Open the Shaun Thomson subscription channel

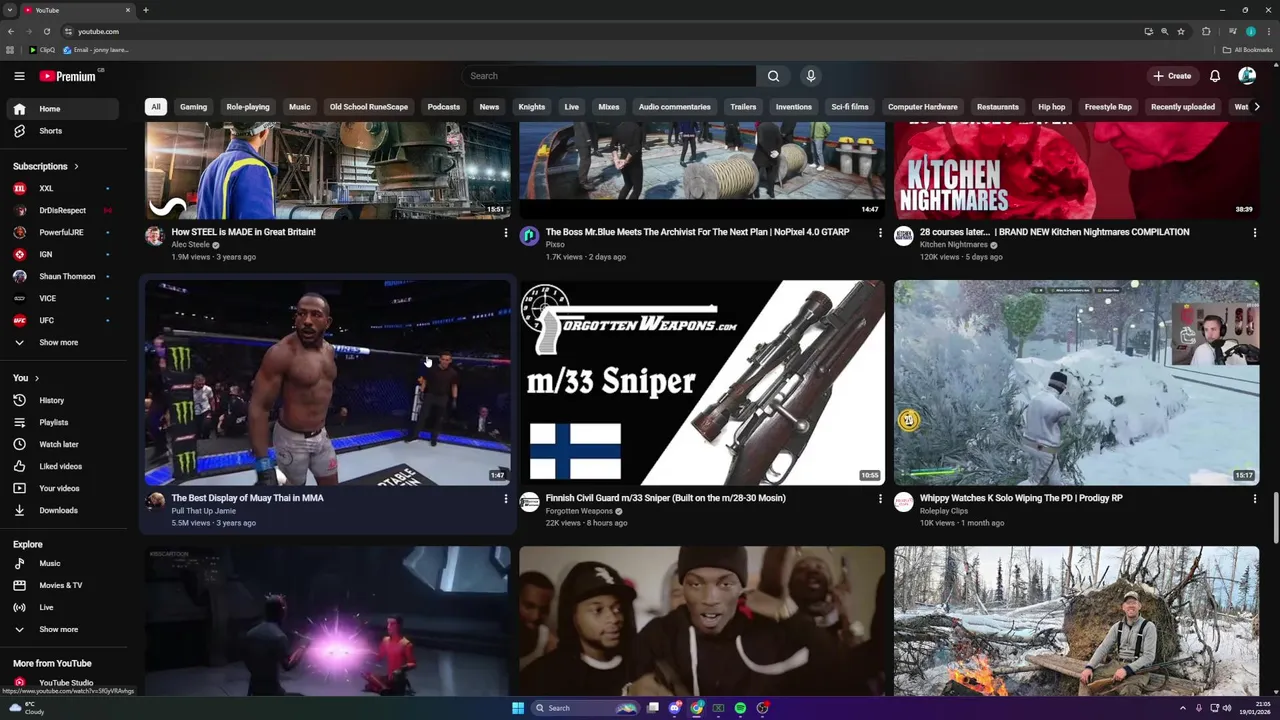(62, 276)
